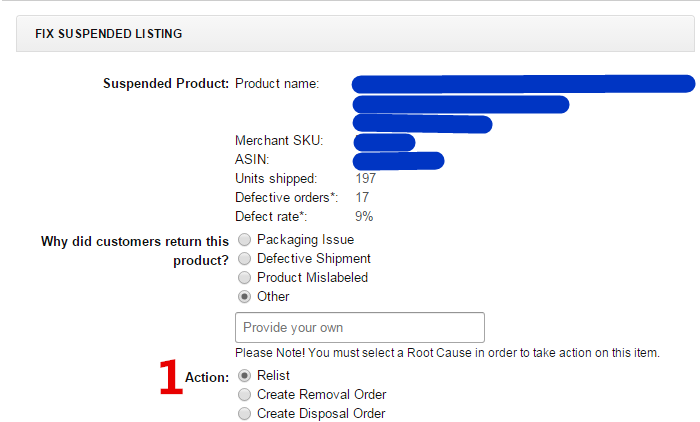The height and width of the screenshot is (422, 700).
Task: Click the 9% defect rate value
Action: [364, 216]
